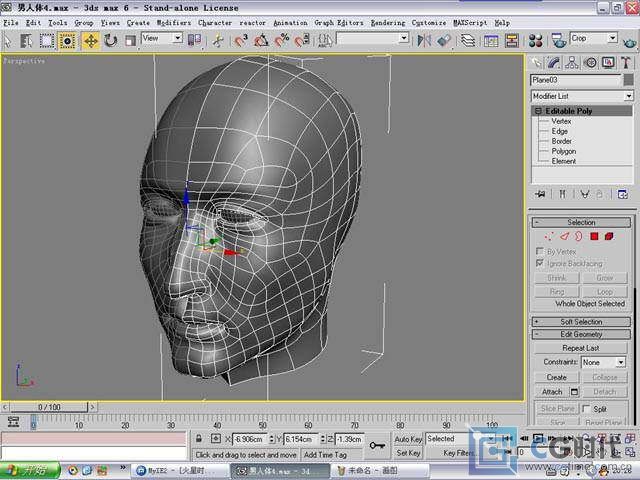This screenshot has height=480, width=640.
Task: Open the Modifier List dropdown
Action: pyautogui.click(x=582, y=96)
